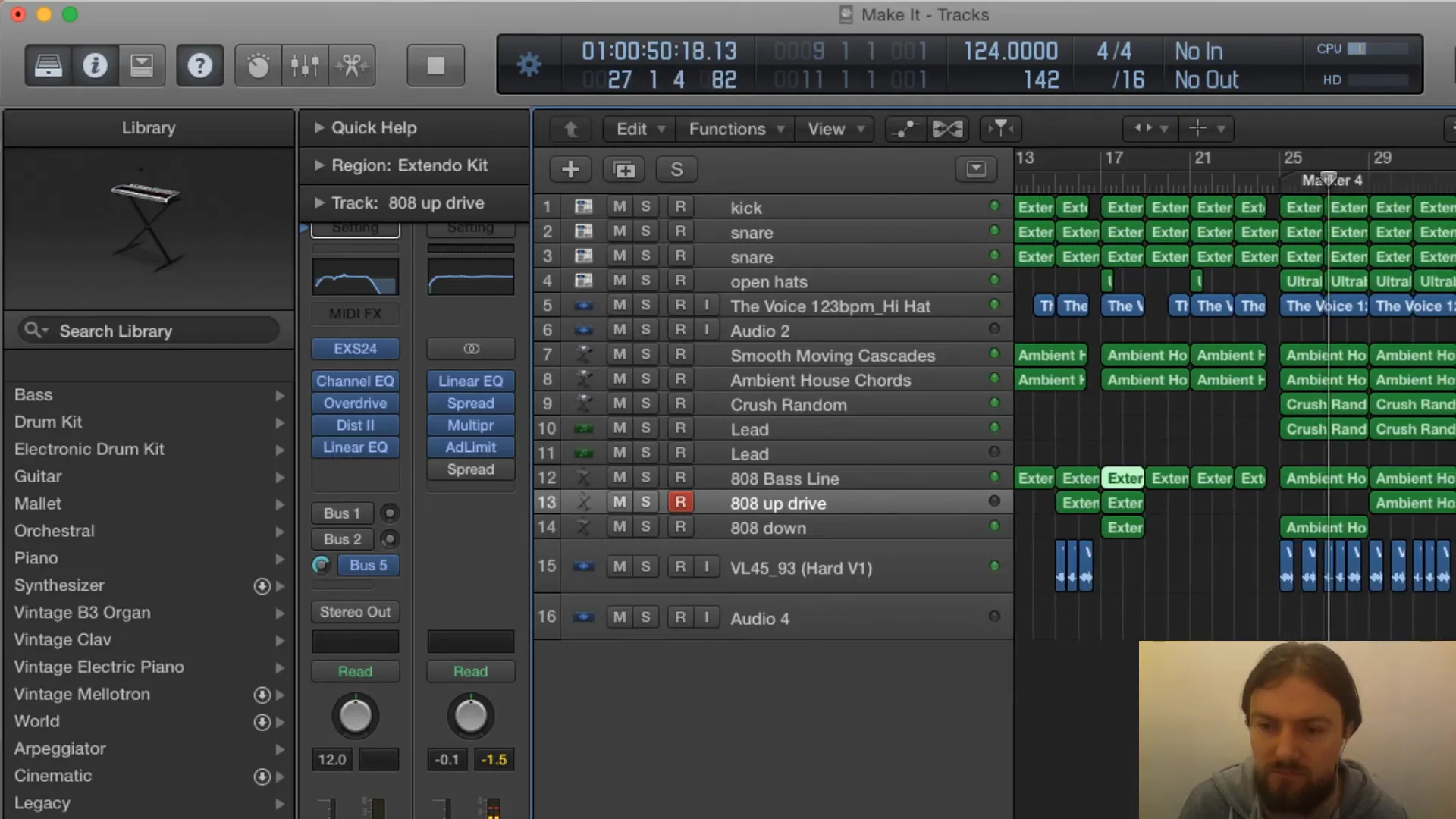The height and width of the screenshot is (819, 1456).
Task: Click The Voice Hi Hat audio track icon
Action: [583, 306]
